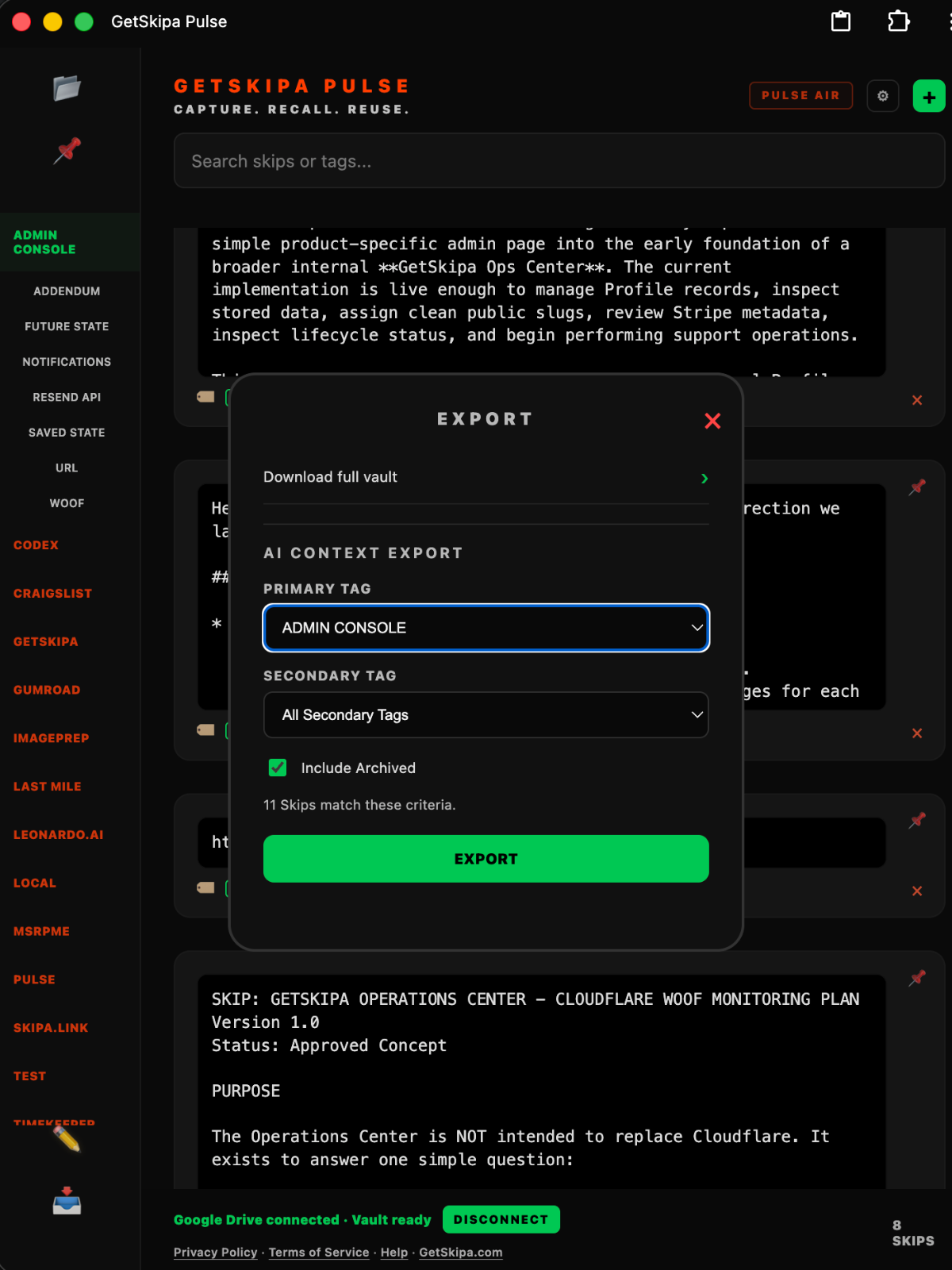Click the pencil edit icon in sidebar

(67, 1140)
